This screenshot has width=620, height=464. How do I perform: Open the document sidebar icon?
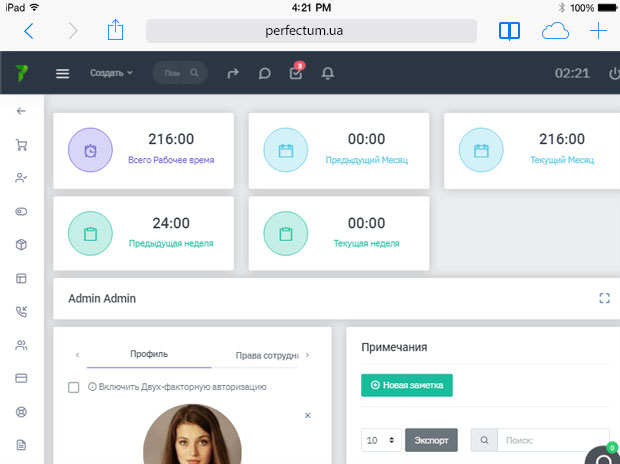[x=21, y=445]
